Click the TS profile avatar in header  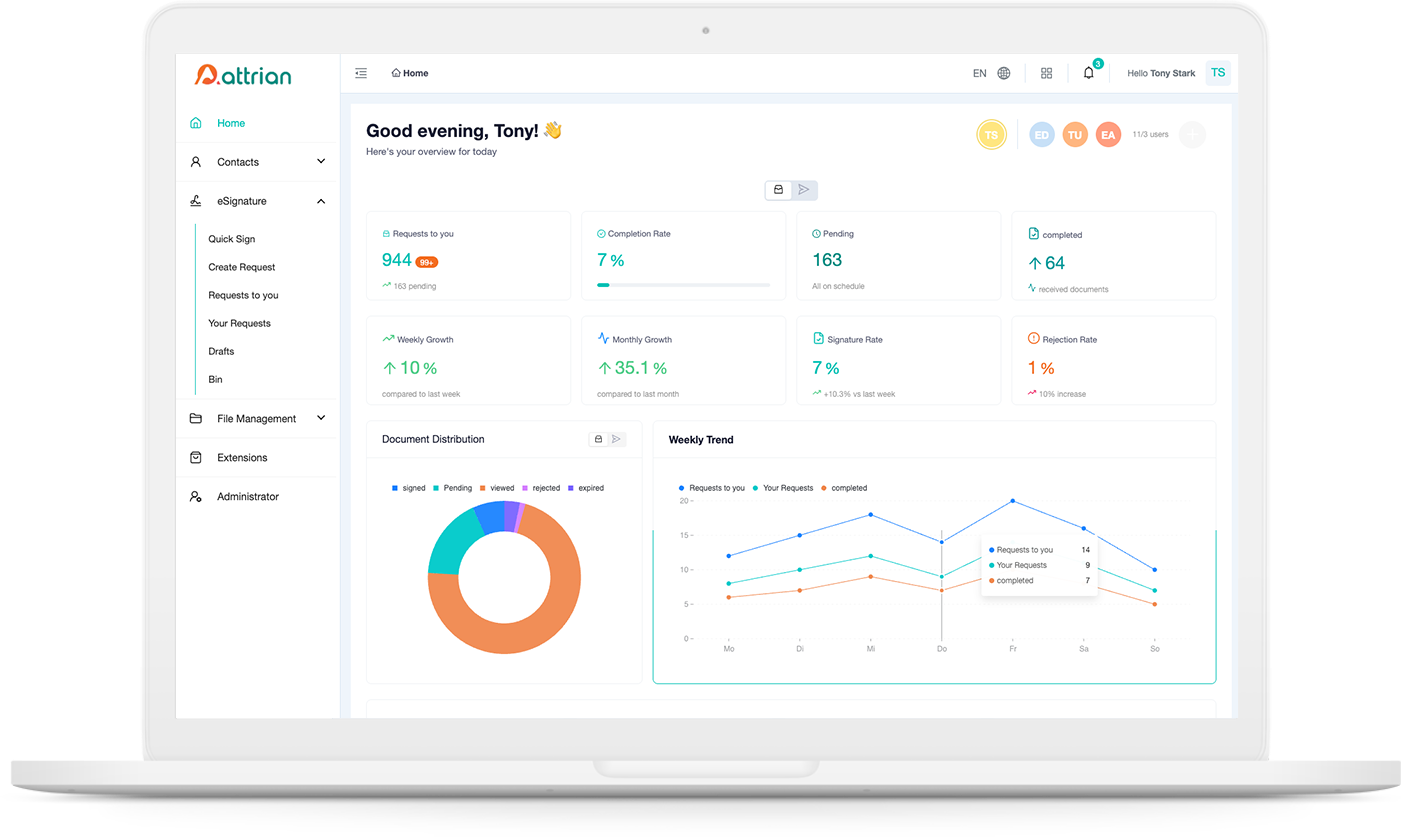tap(1217, 73)
